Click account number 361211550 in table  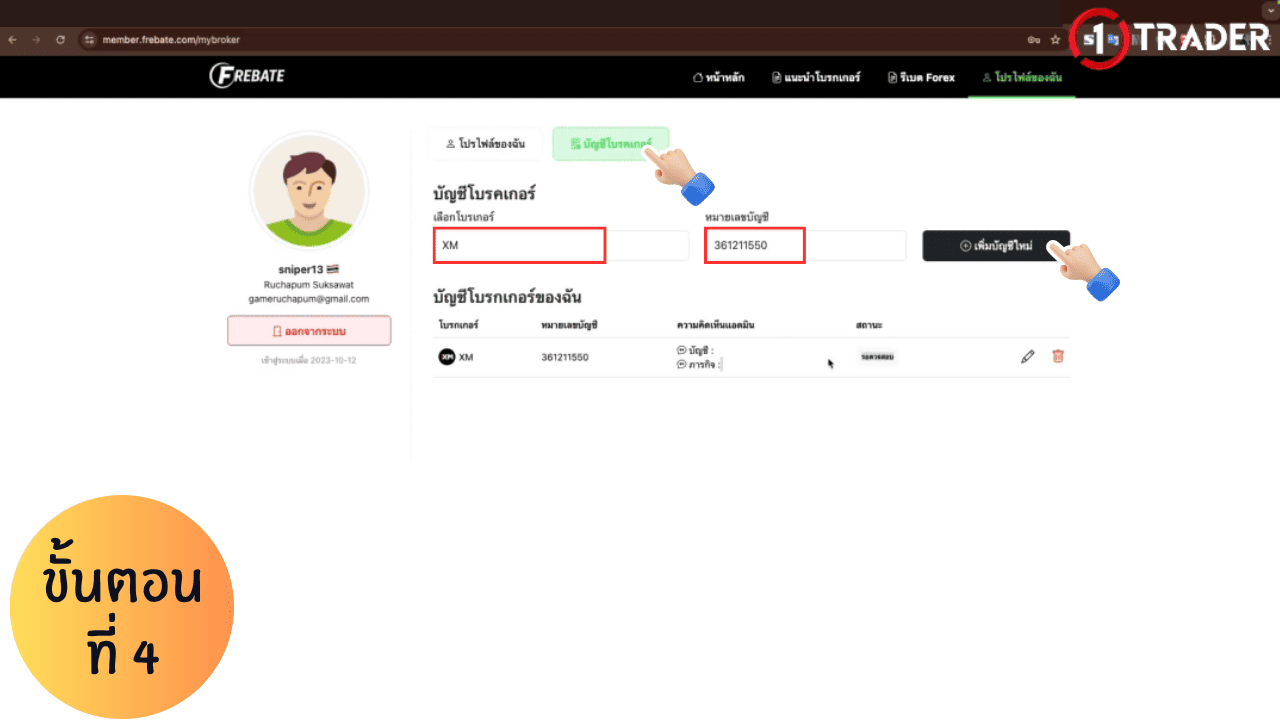(565, 357)
